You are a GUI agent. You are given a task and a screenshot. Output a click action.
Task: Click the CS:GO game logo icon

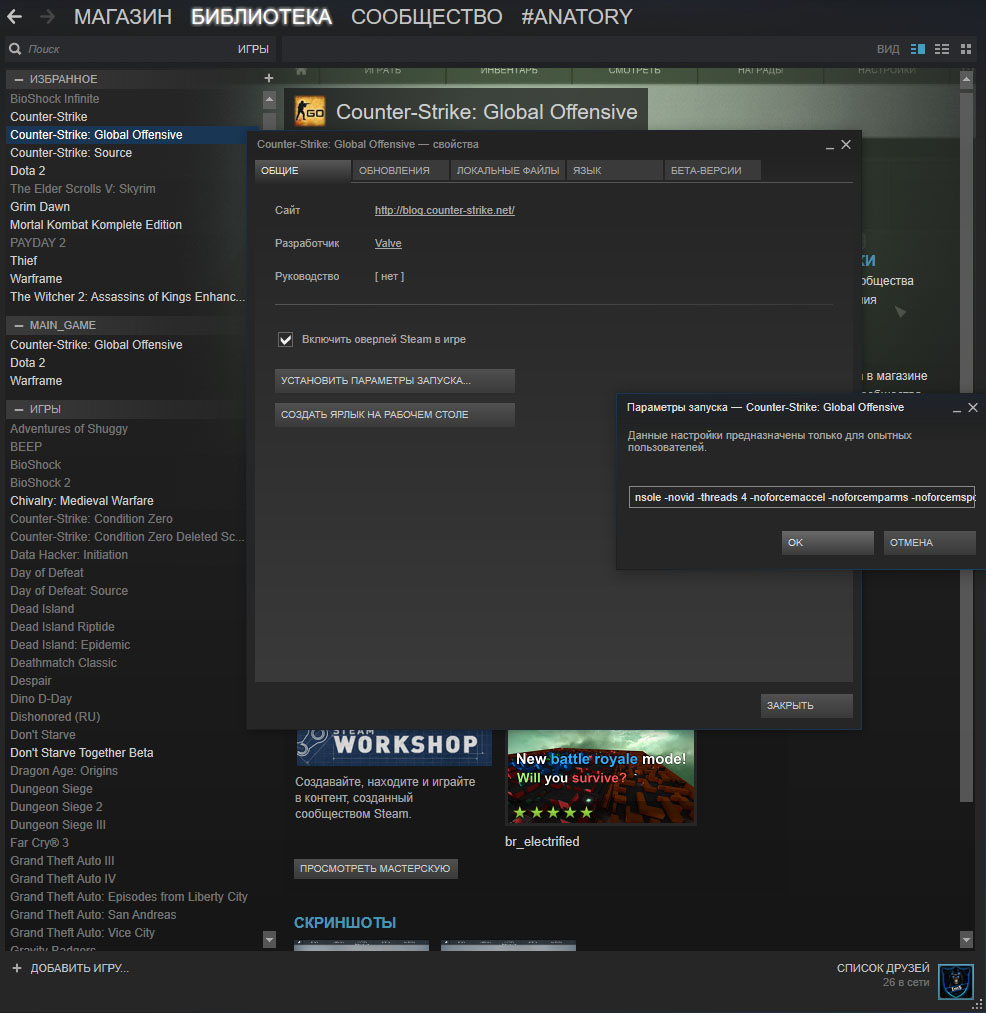[x=309, y=112]
